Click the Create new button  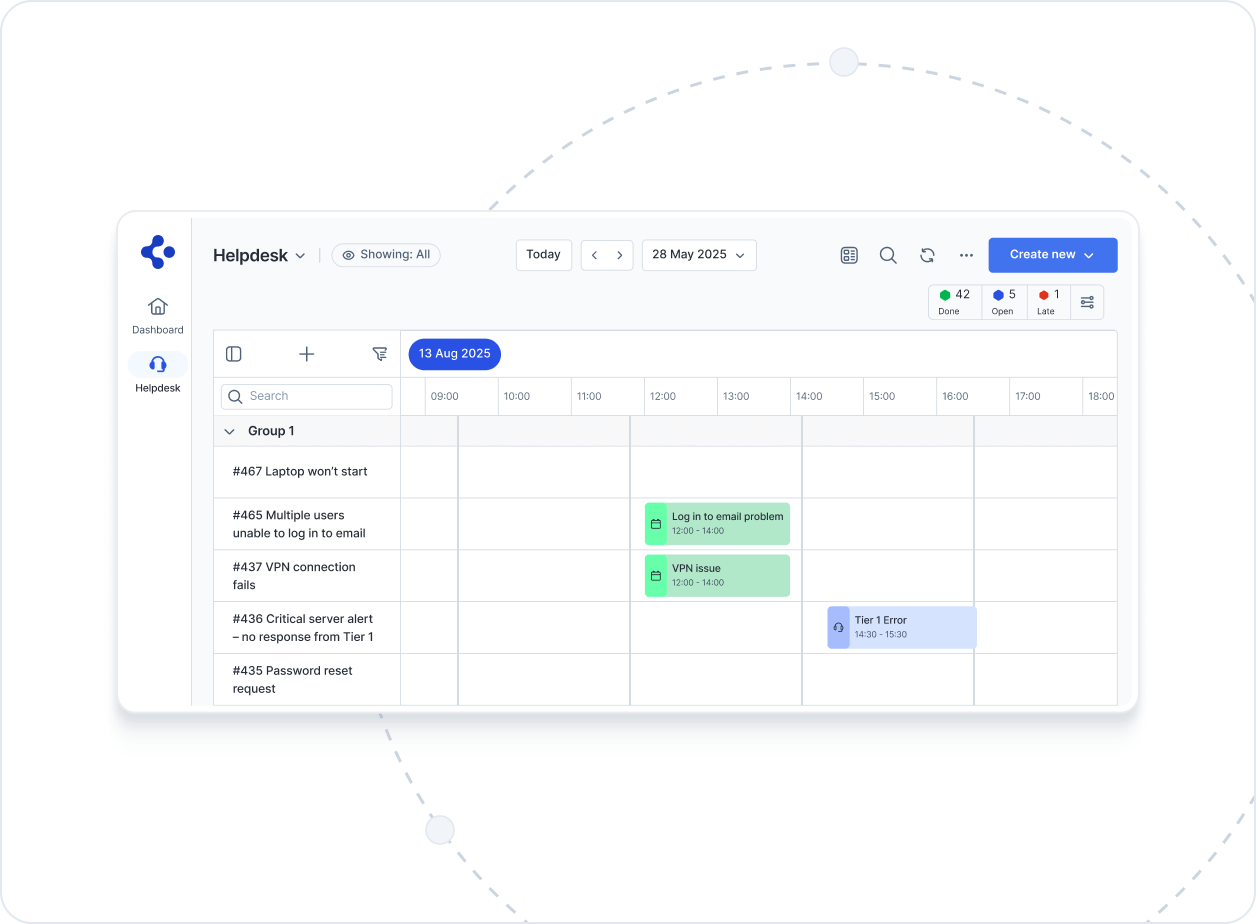(1052, 255)
